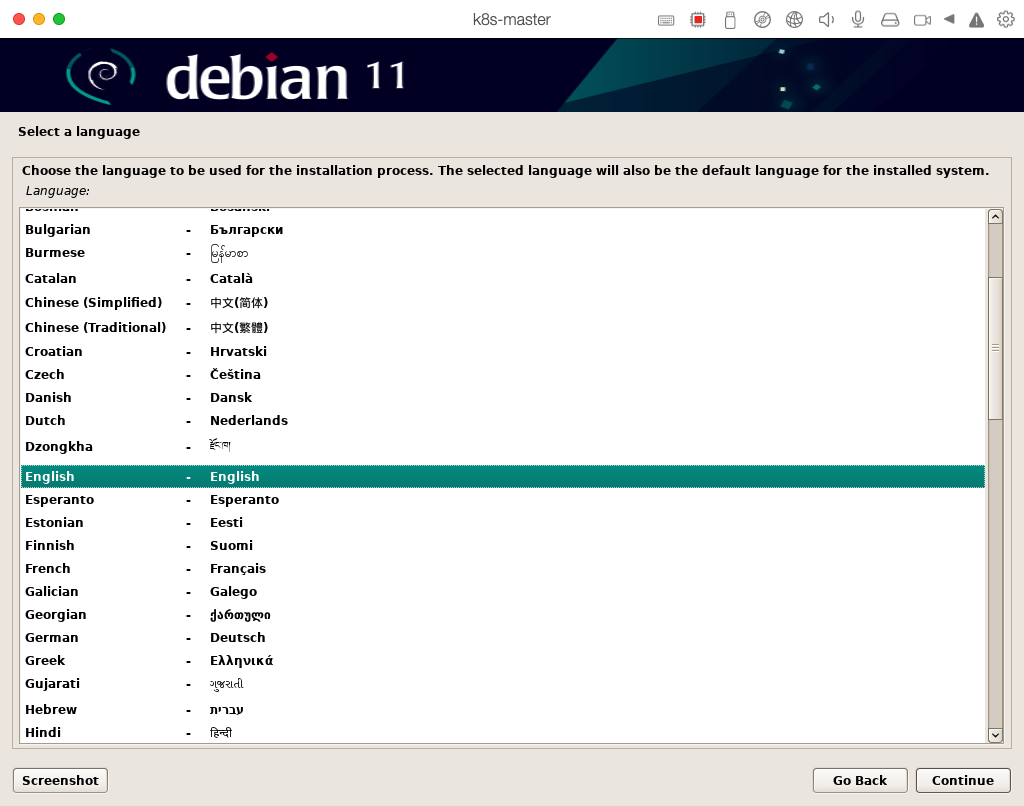This screenshot has width=1024, height=806.
Task: Select Burmese in the language list
Action: (x=502, y=253)
